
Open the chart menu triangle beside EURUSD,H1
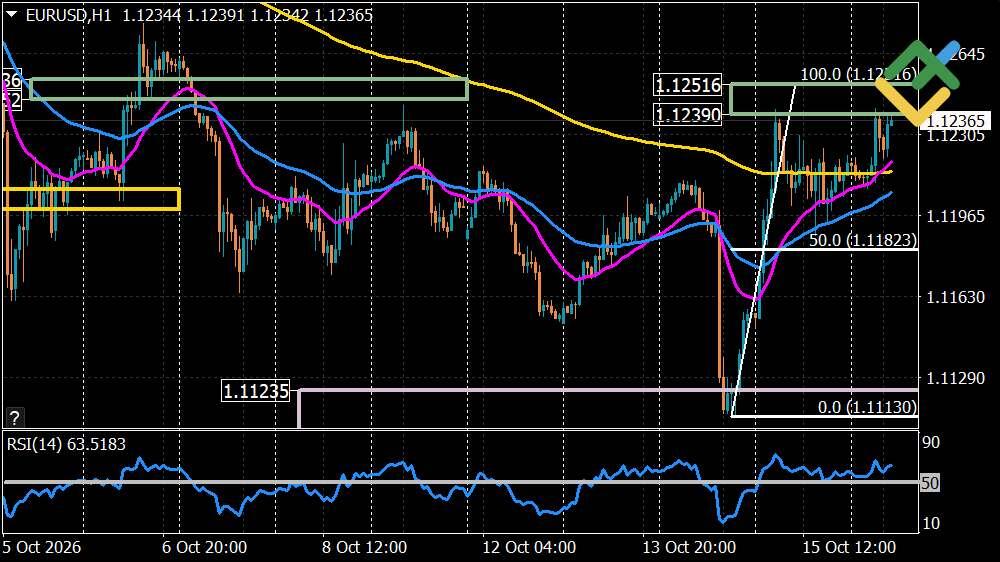(11, 14)
